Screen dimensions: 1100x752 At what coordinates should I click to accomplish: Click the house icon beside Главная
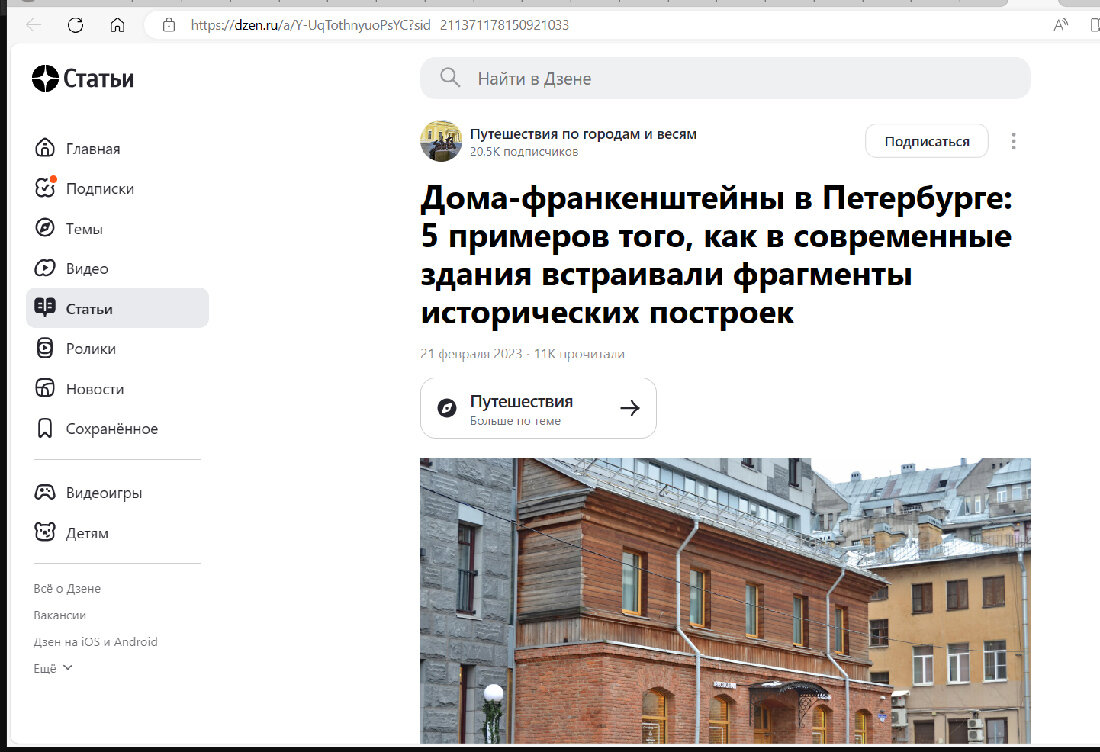(x=45, y=148)
